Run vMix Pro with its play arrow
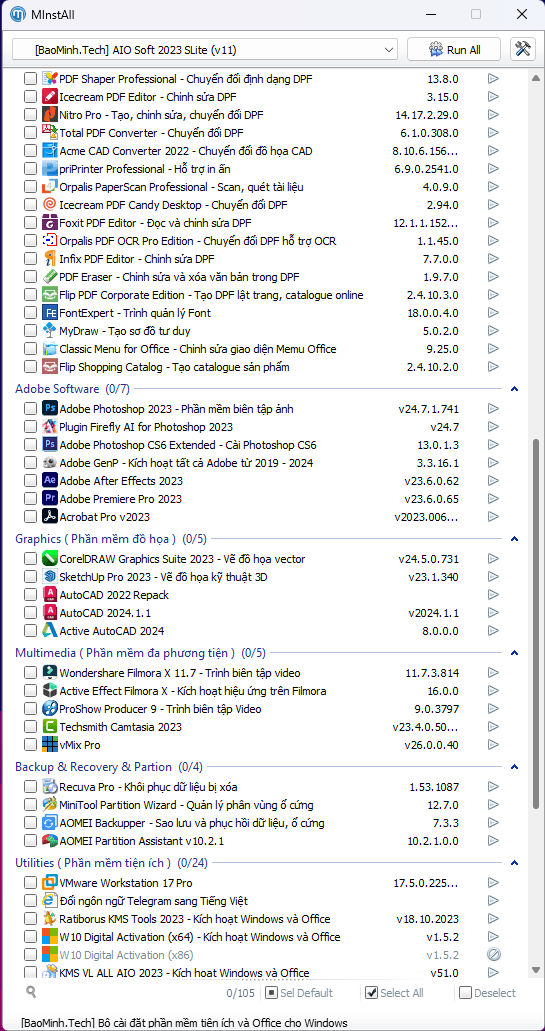This screenshot has width=545, height=1031. click(493, 745)
